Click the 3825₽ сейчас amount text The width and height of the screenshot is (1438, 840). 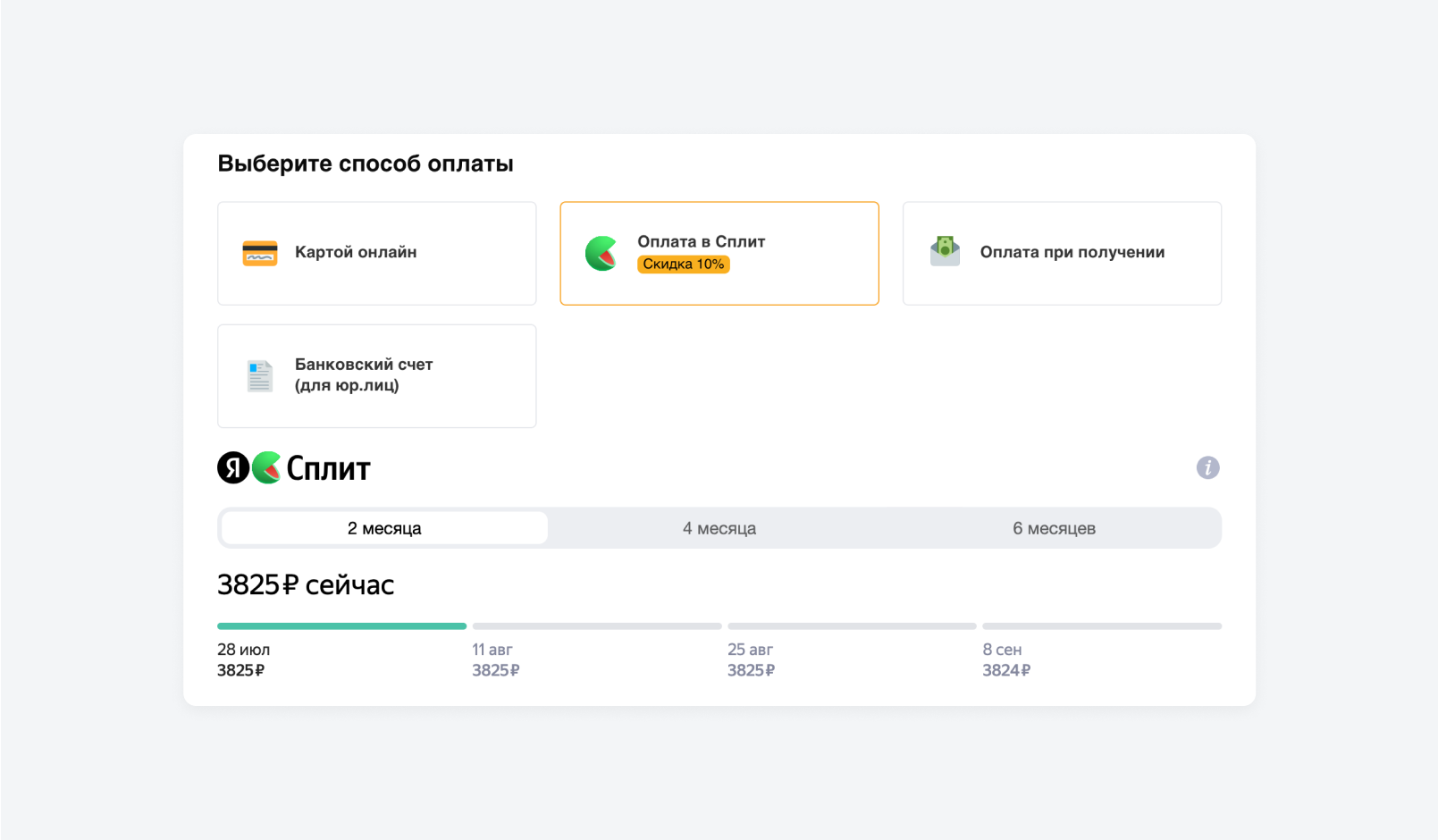tap(306, 584)
